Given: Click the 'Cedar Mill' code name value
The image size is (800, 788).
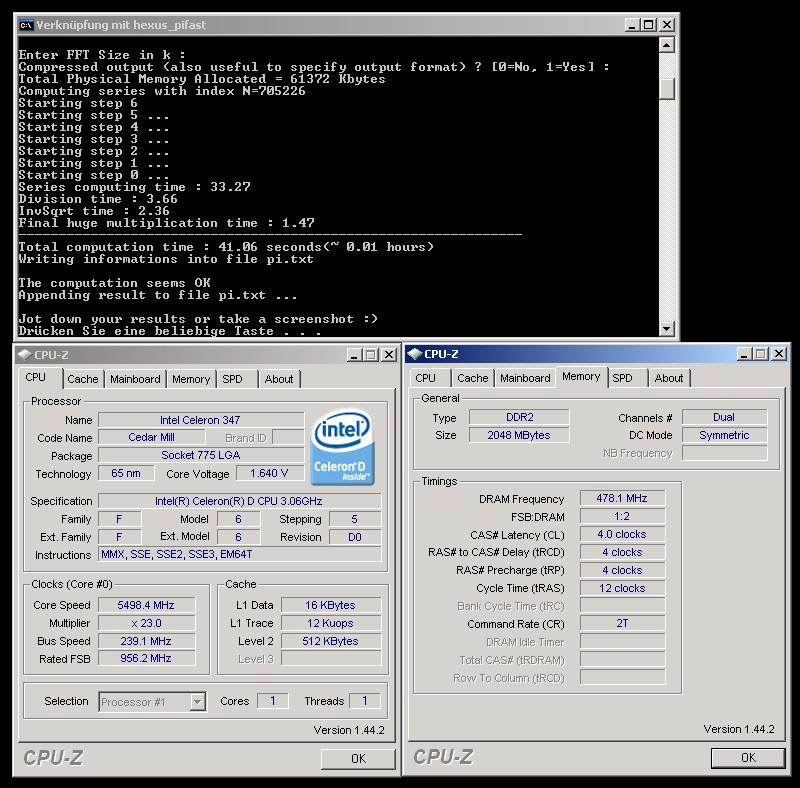Looking at the screenshot, I should pos(152,437).
